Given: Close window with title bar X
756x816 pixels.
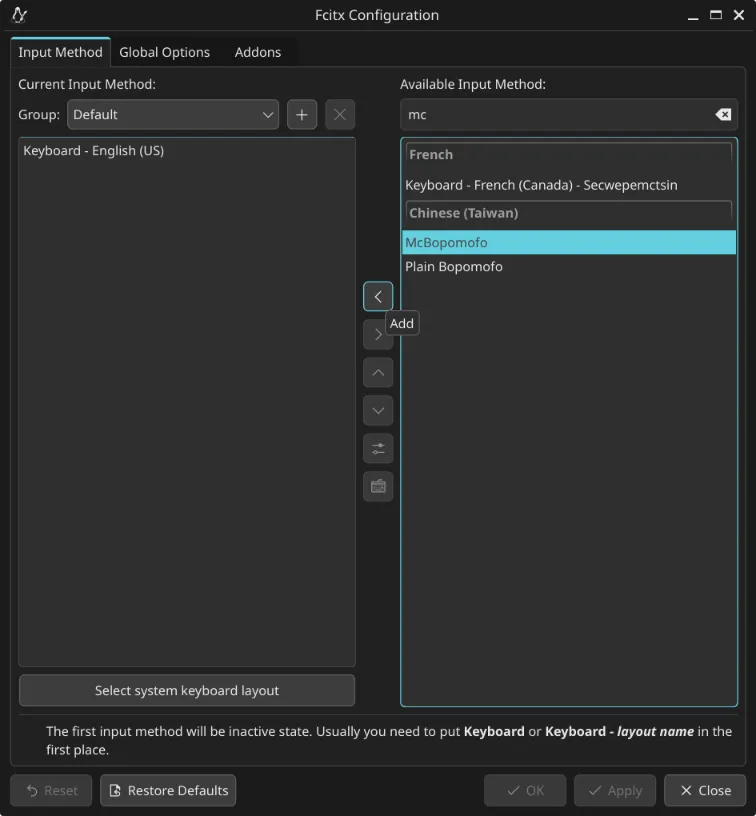Looking at the screenshot, I should (739, 15).
